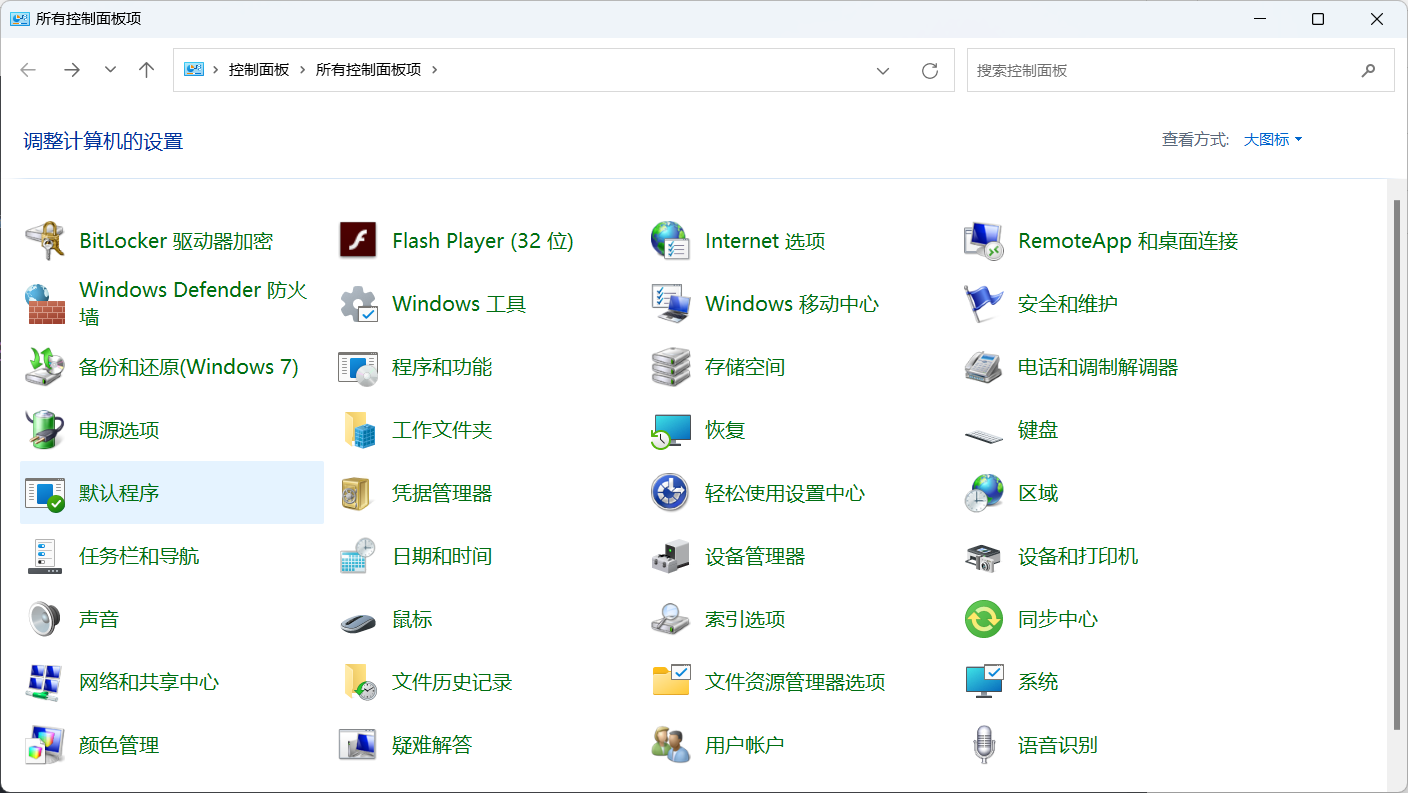Open the 任务栏和导航 icon
Viewport: 1408px width, 793px height.
[45, 556]
